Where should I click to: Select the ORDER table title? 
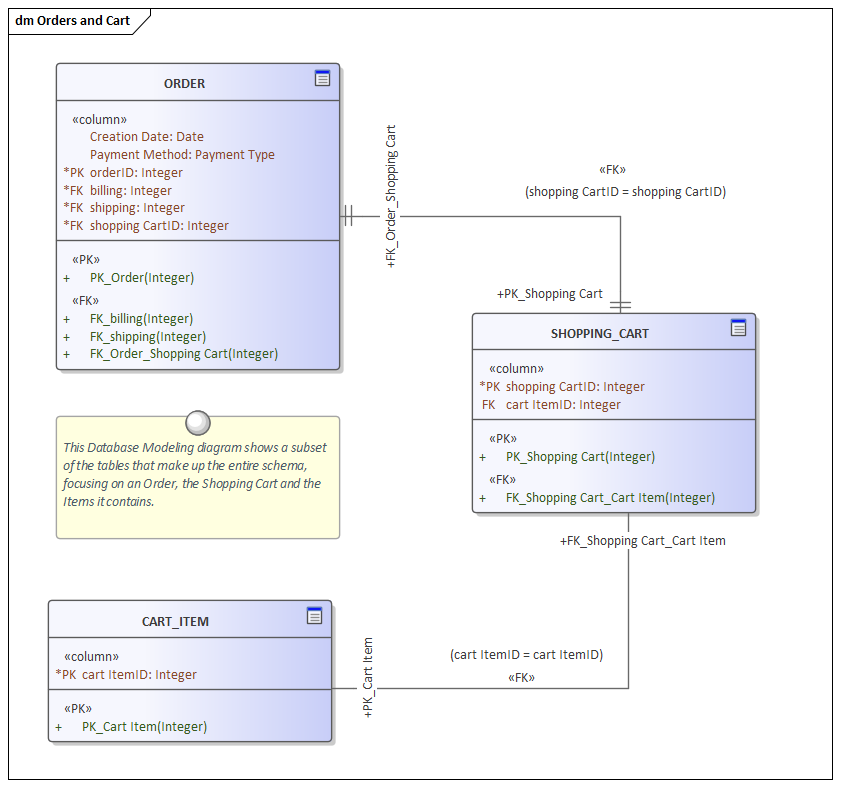point(184,84)
